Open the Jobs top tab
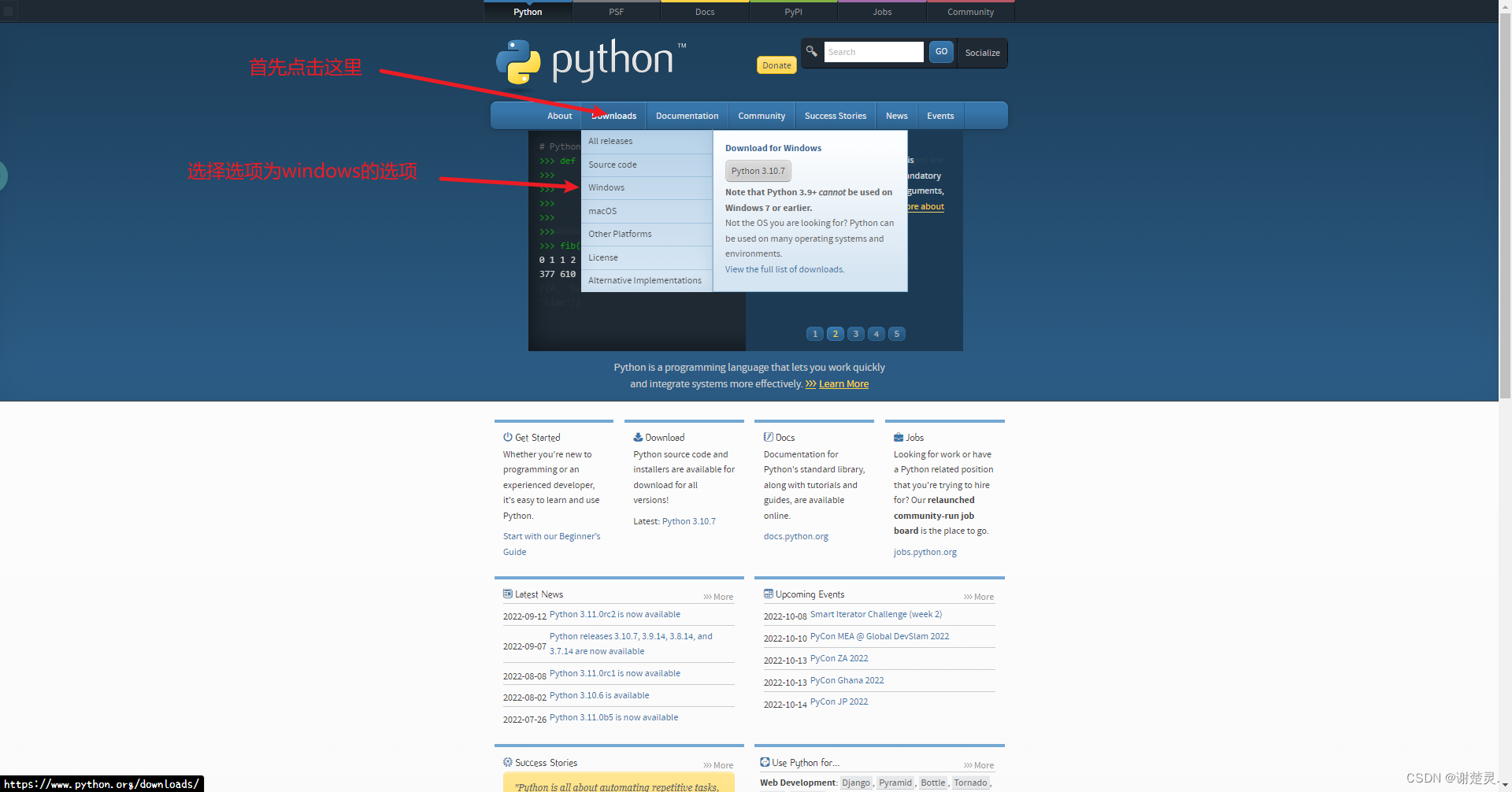Screen dimensions: 1512x792 (882, 12)
